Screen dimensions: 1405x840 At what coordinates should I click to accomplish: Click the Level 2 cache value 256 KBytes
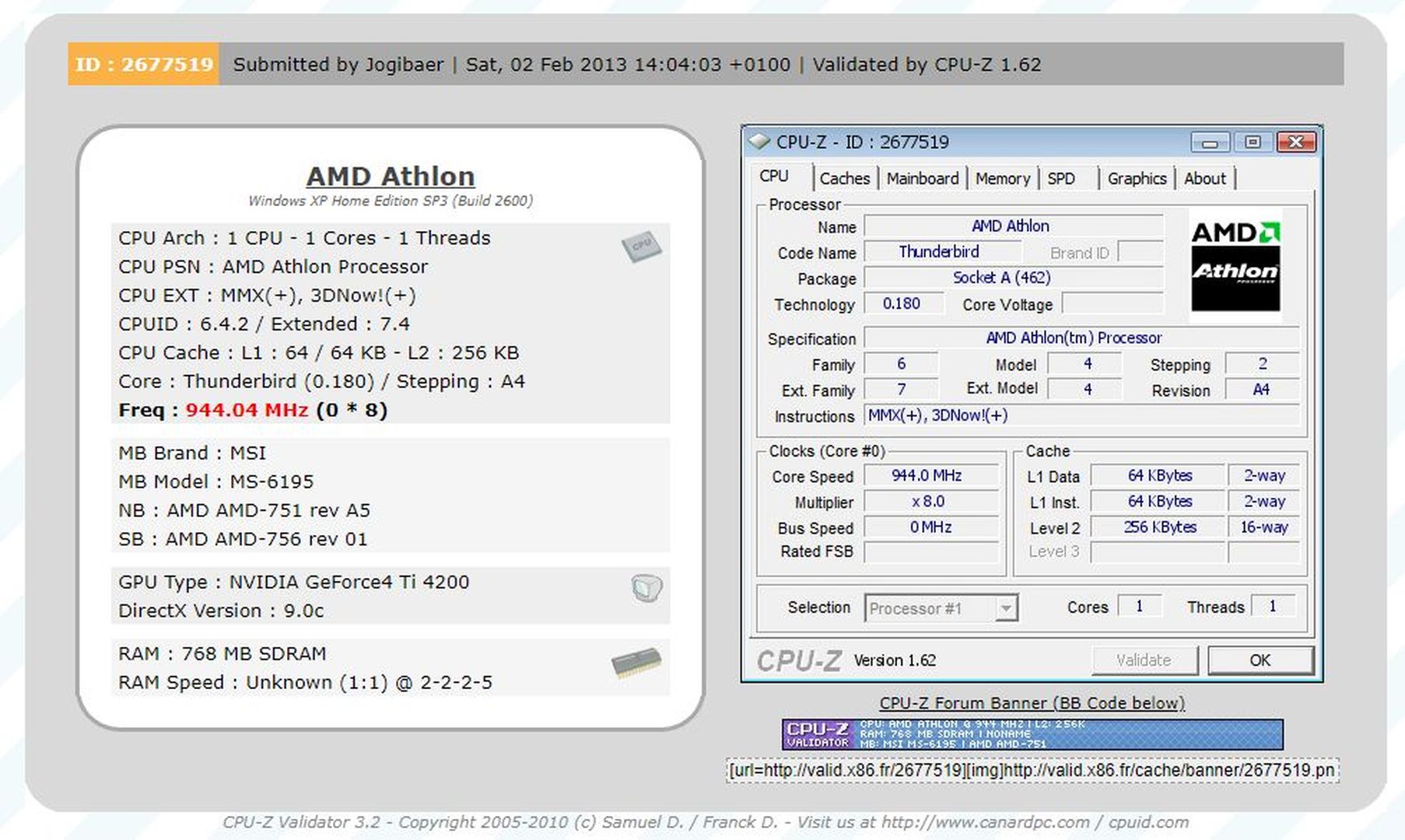pyautogui.click(x=1158, y=527)
